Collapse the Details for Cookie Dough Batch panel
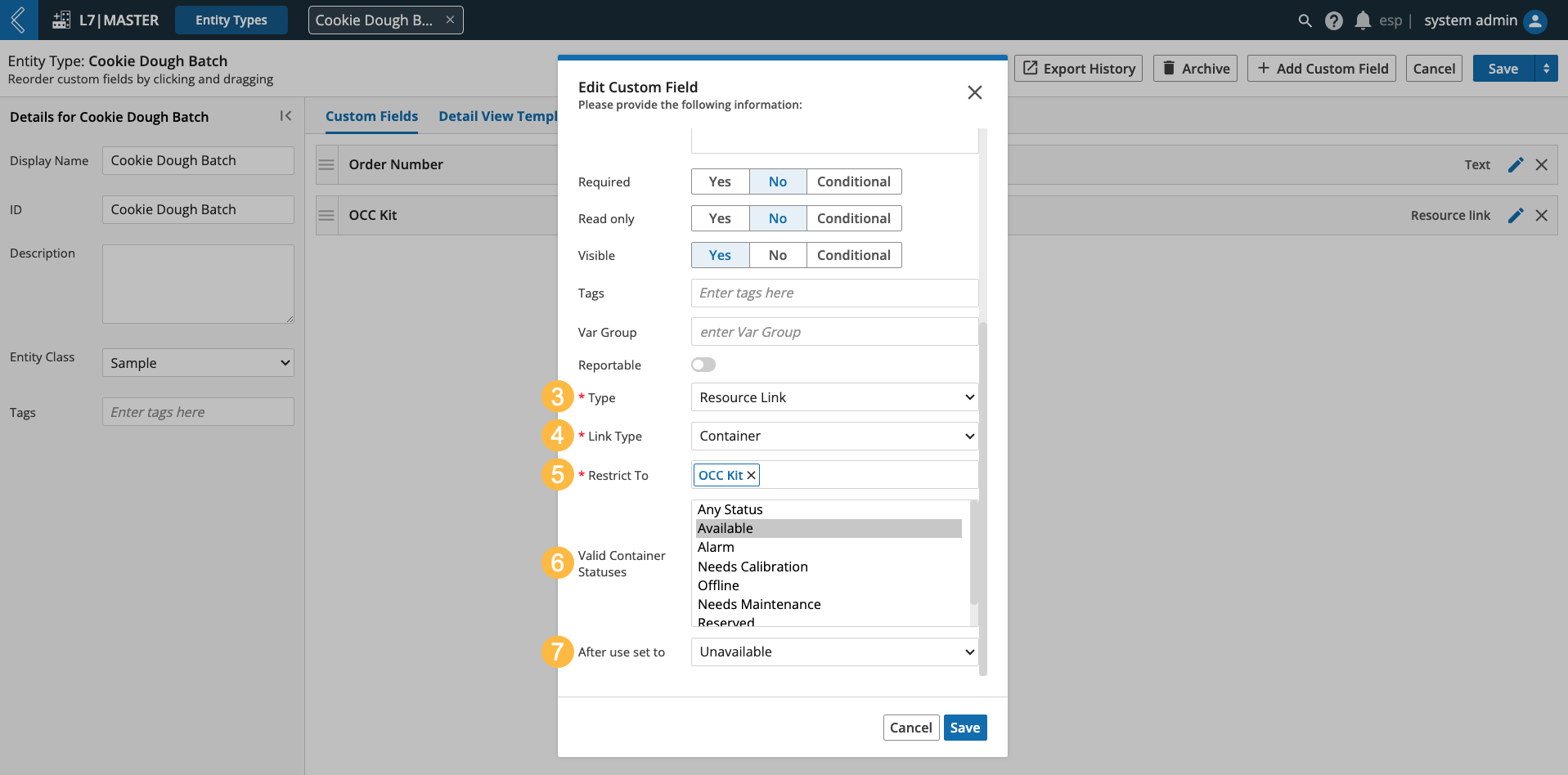 (285, 116)
